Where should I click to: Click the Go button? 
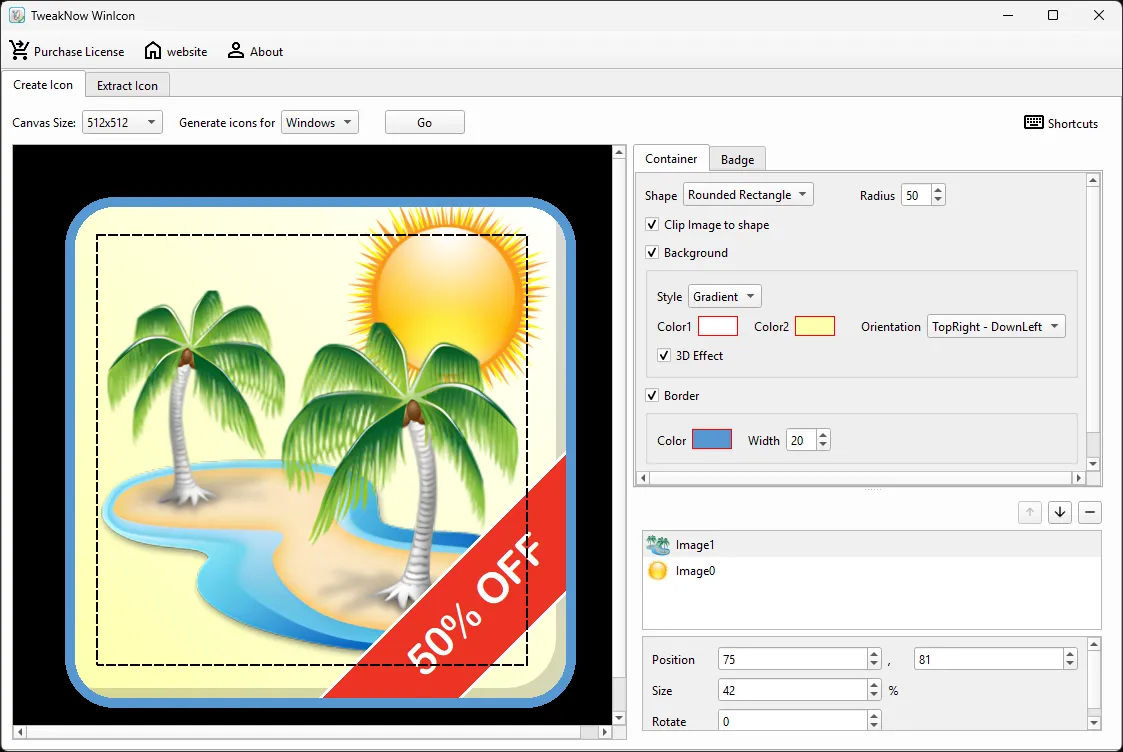(425, 122)
